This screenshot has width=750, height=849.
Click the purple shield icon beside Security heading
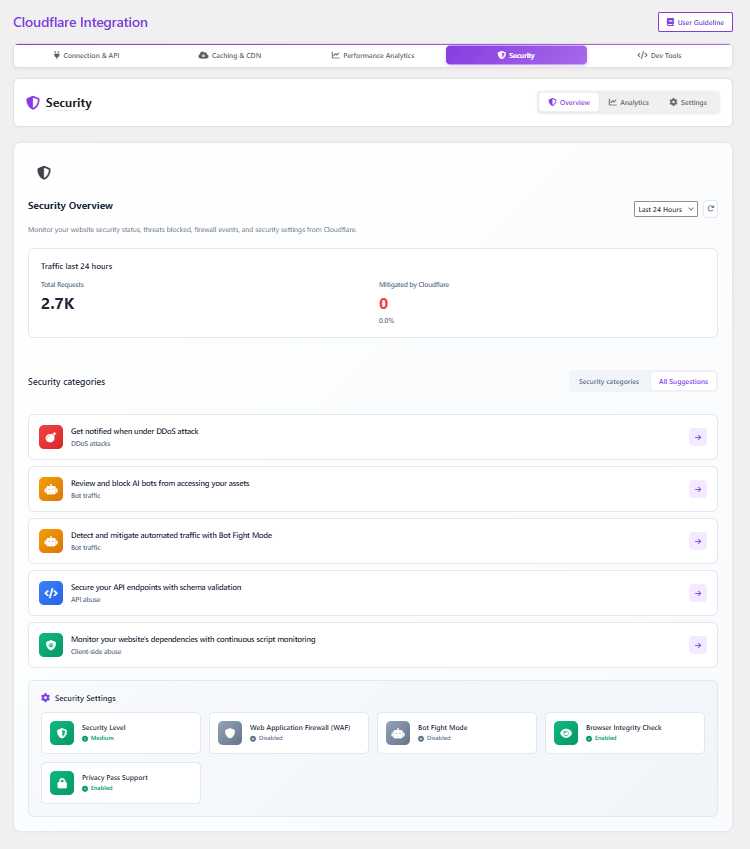[33, 103]
